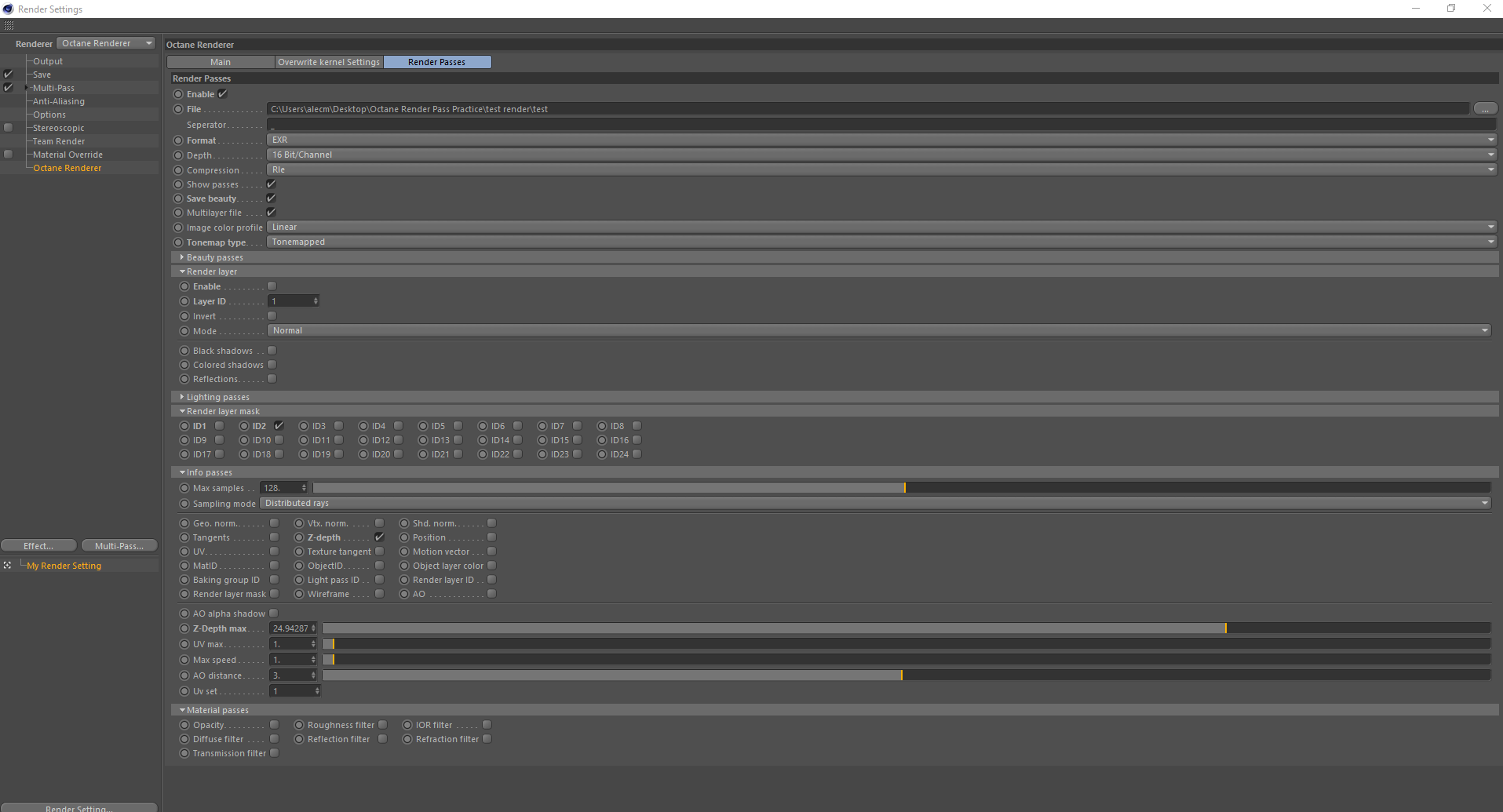Open the Renderer dropdown showing Octane Renderer
Screen dimensions: 1503x812
click(107, 43)
